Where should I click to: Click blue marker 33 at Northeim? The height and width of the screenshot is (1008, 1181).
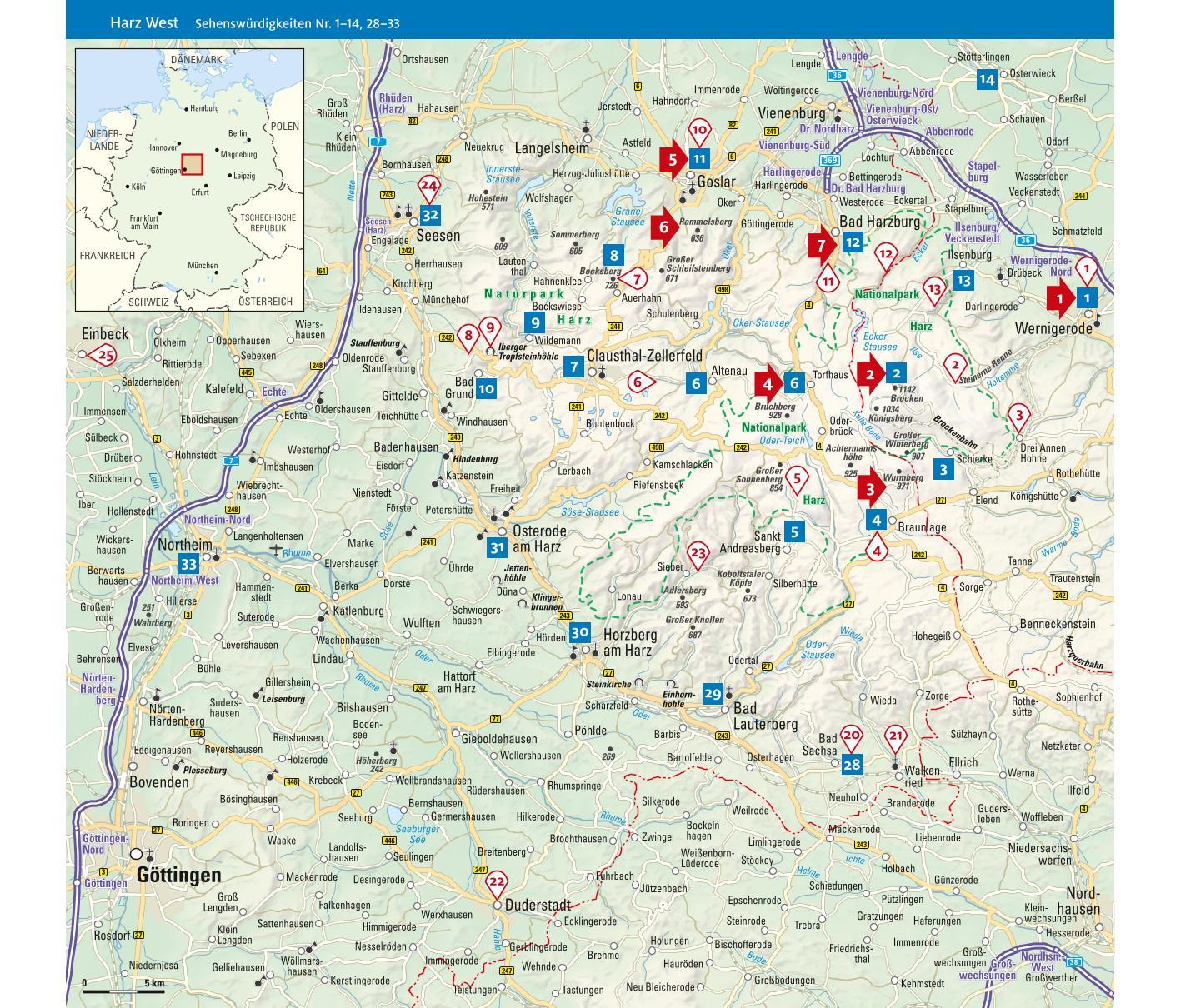[189, 565]
